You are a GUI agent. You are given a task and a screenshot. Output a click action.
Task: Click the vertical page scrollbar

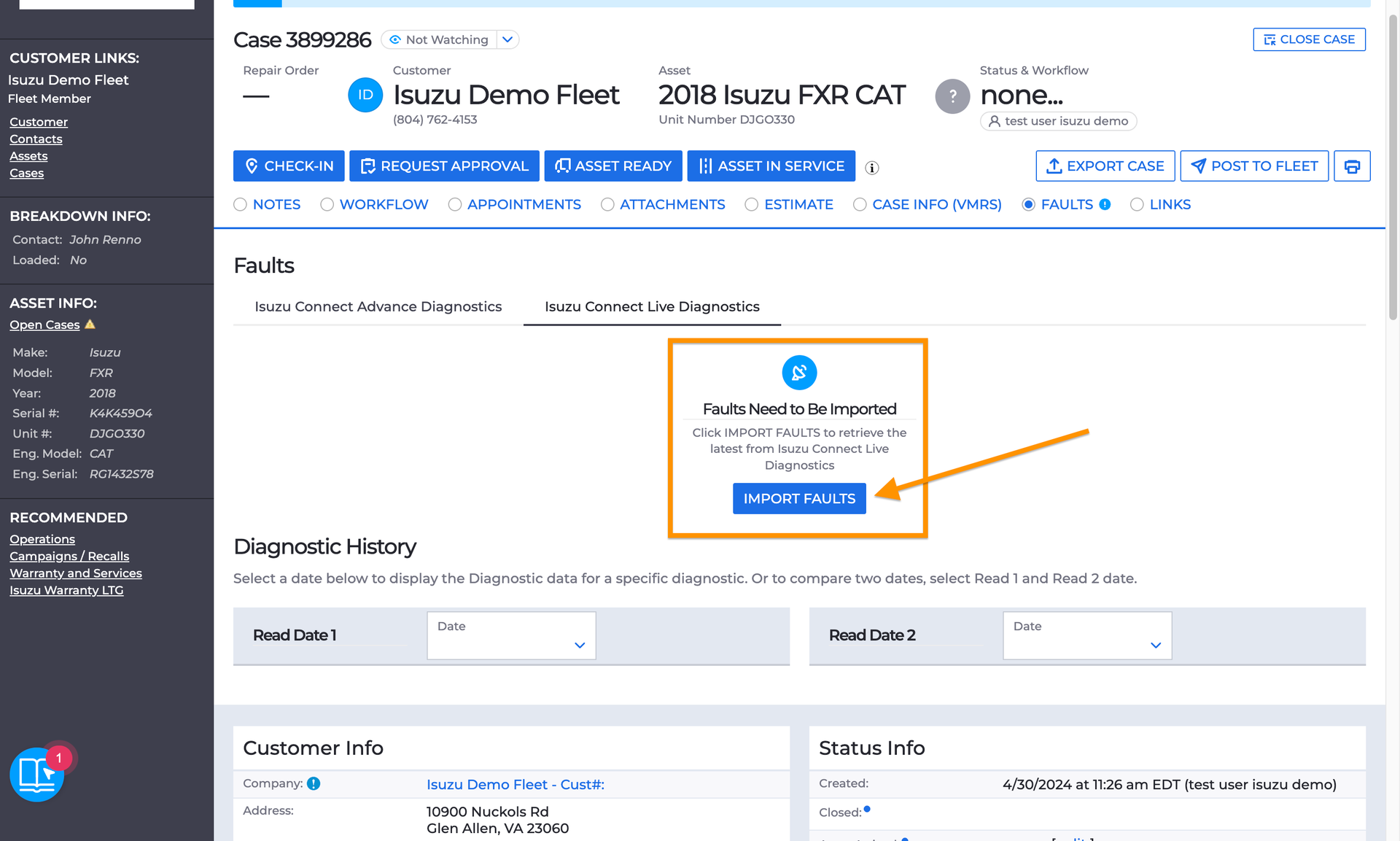1393,168
